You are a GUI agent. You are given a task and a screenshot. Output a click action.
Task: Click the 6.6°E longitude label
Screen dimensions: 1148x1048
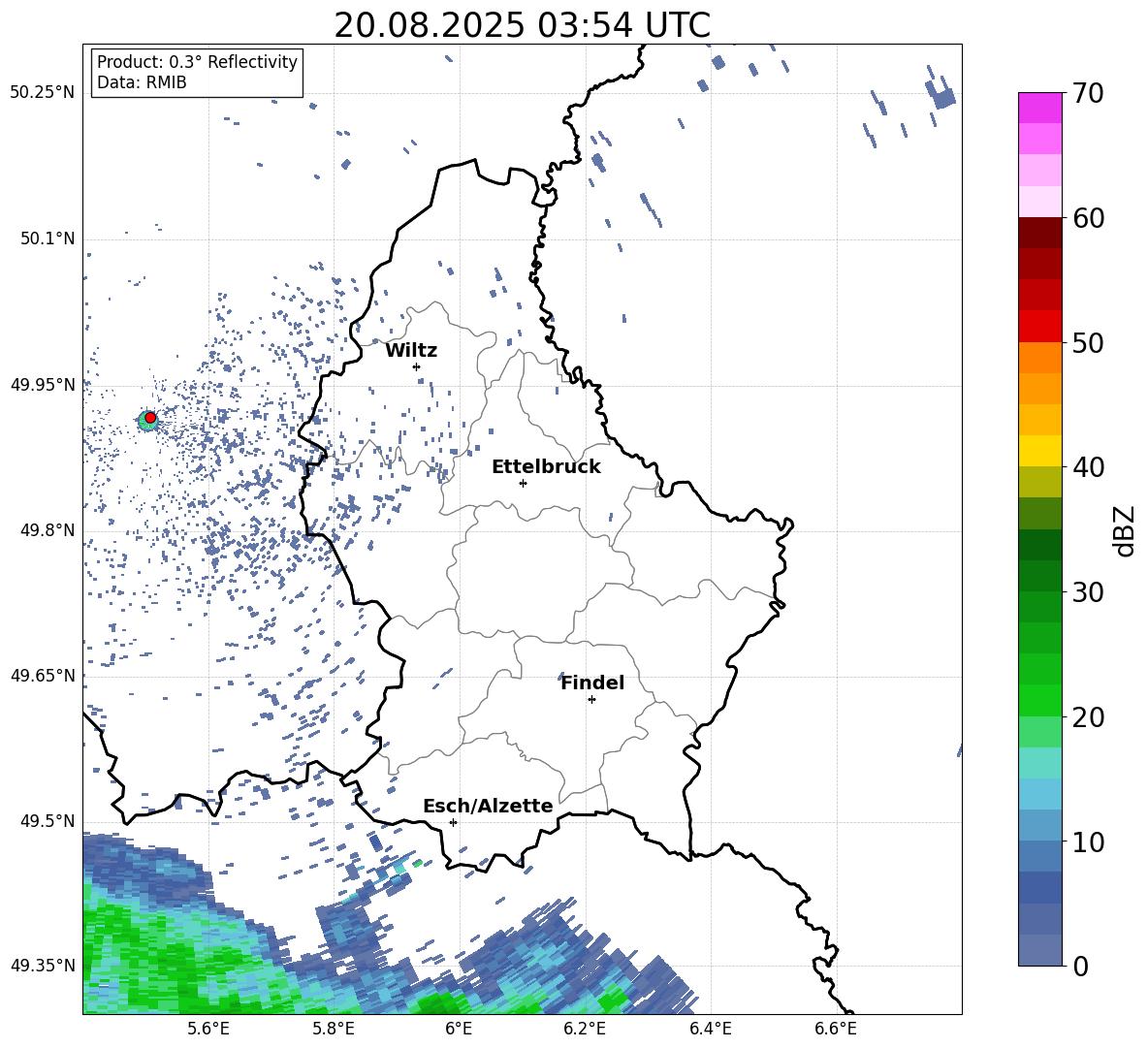coord(836,1029)
